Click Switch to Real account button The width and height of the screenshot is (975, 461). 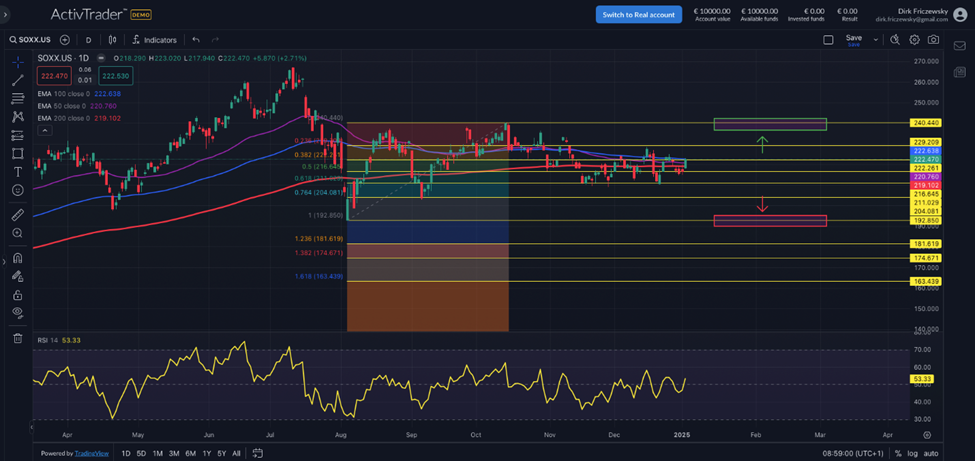639,14
